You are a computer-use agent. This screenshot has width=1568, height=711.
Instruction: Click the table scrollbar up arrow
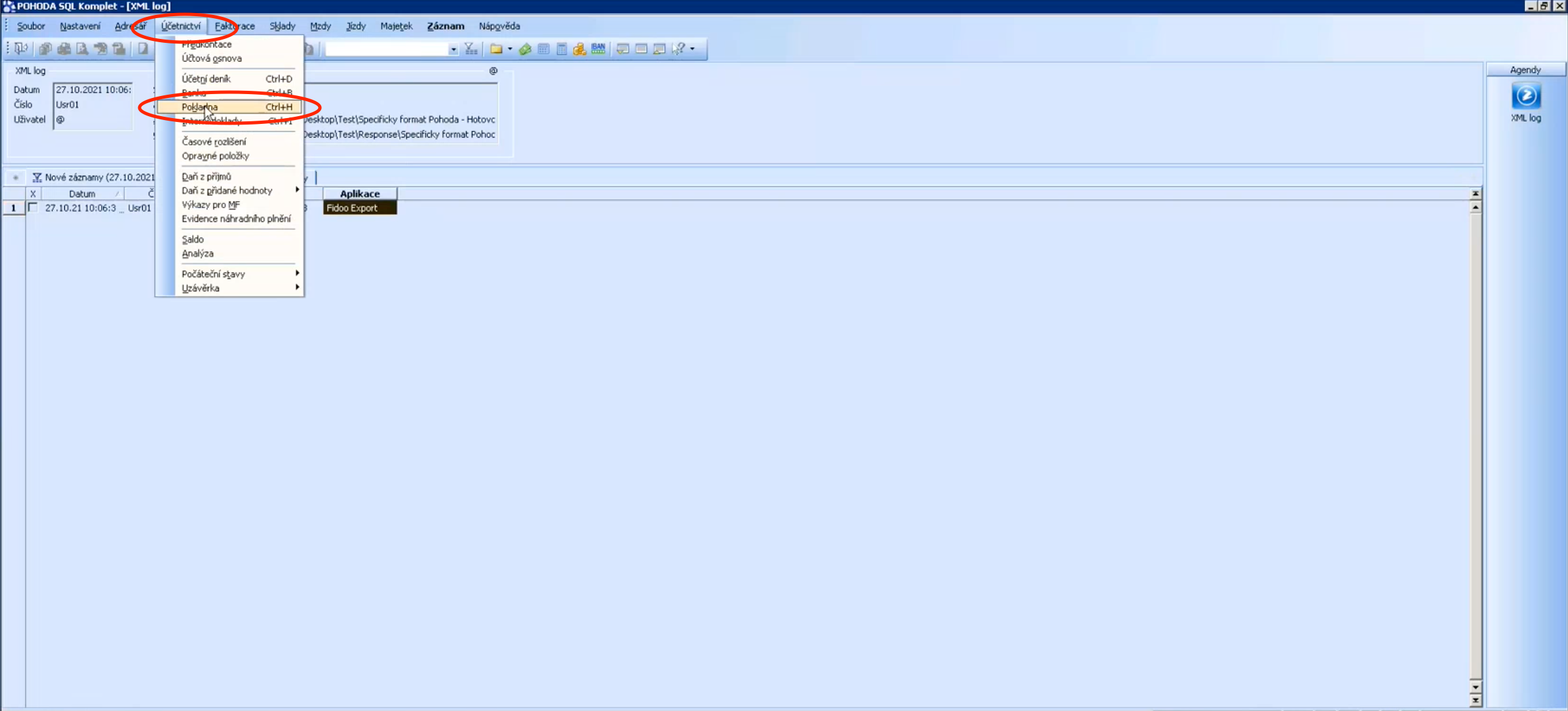point(1475,208)
